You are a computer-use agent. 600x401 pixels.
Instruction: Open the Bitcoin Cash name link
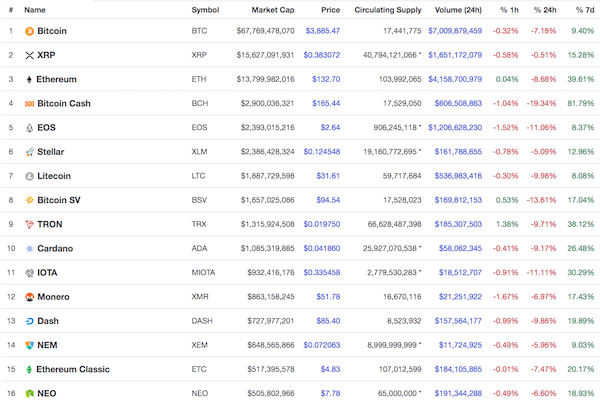pos(64,103)
